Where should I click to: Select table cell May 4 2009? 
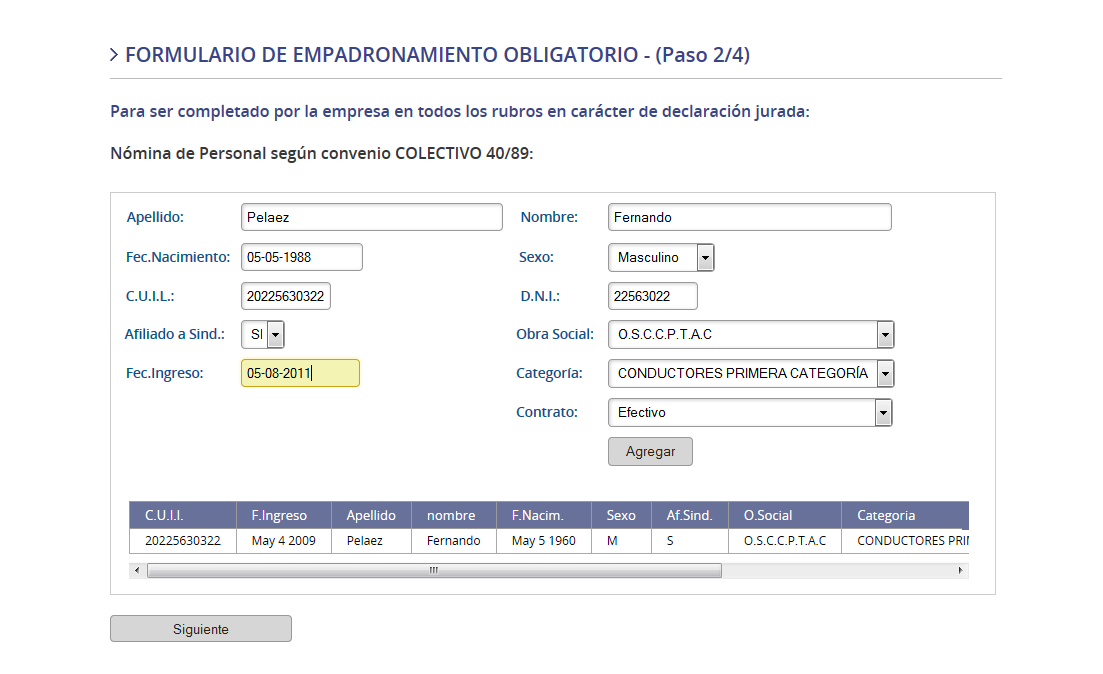(x=283, y=541)
